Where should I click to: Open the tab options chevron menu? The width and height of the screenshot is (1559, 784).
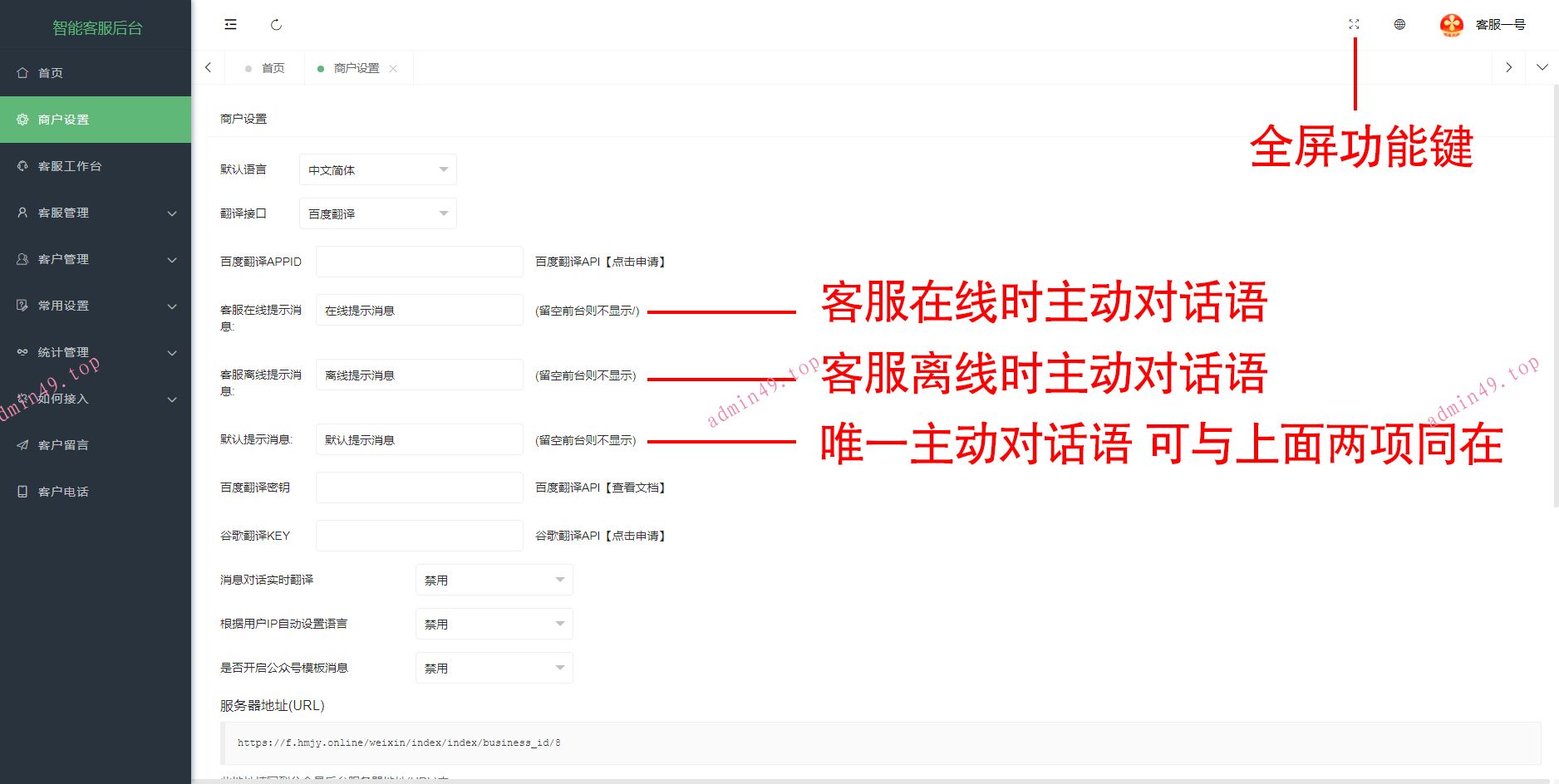coord(1542,67)
